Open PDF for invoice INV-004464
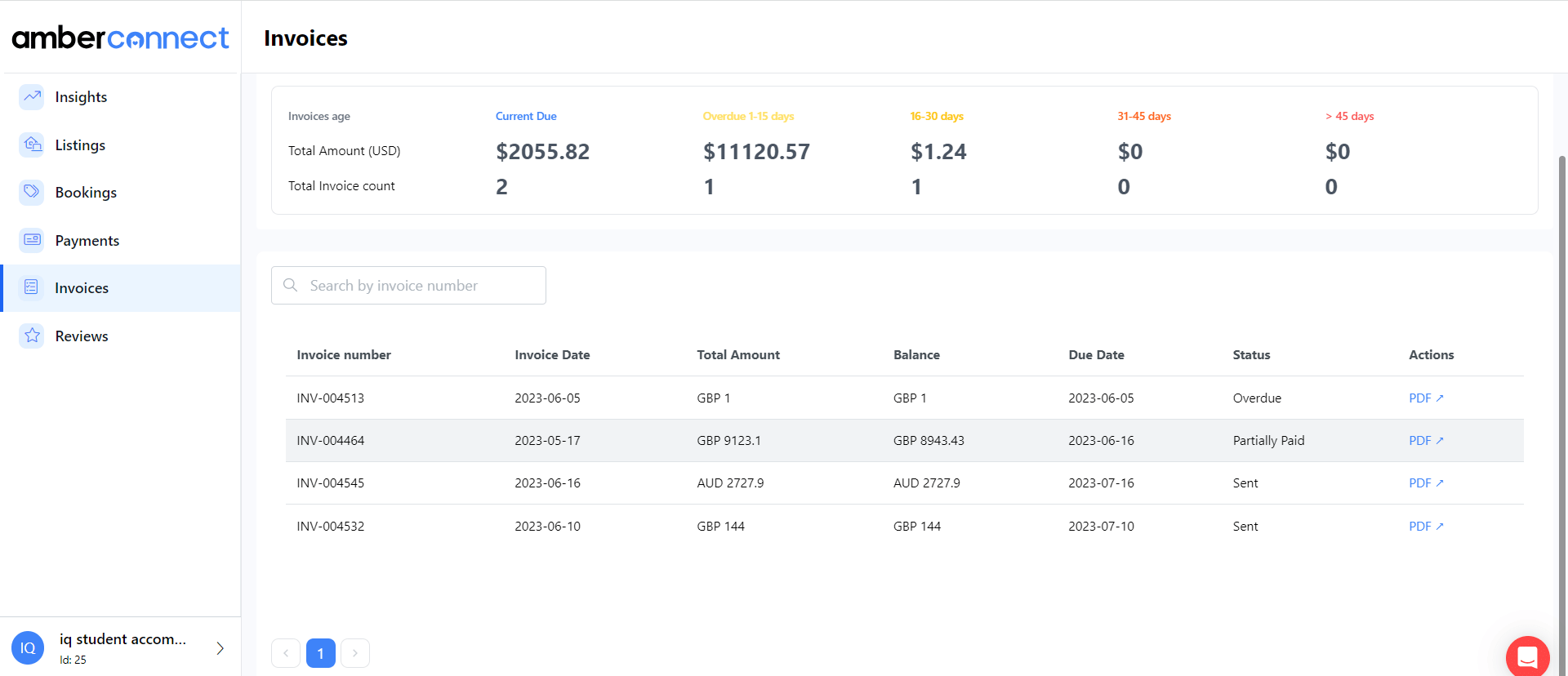This screenshot has height=676, width=1568. 1425,441
